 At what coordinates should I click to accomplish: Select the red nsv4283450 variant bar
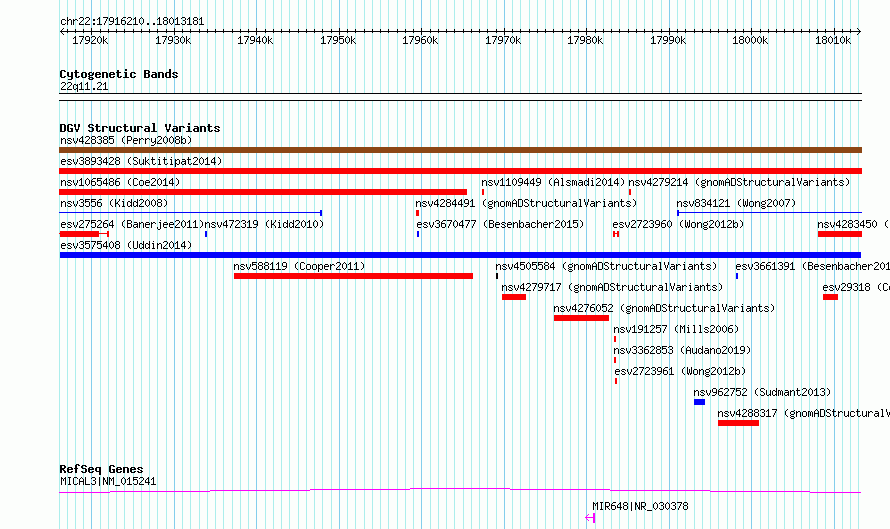pyautogui.click(x=840, y=234)
